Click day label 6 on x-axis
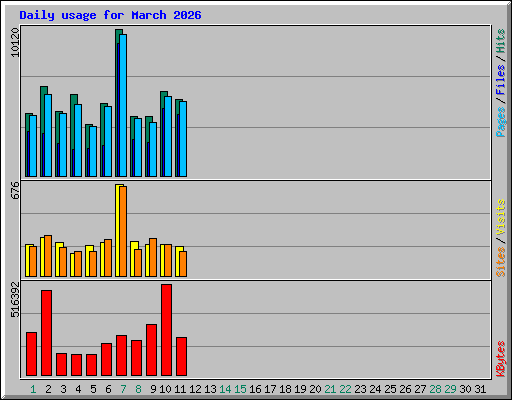 pyautogui.click(x=108, y=389)
